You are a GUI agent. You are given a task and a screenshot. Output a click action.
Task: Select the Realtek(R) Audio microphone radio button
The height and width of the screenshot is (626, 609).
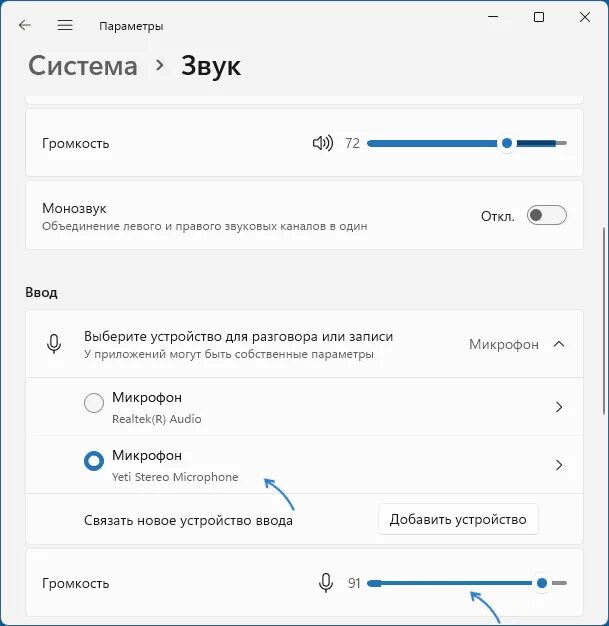point(94,402)
